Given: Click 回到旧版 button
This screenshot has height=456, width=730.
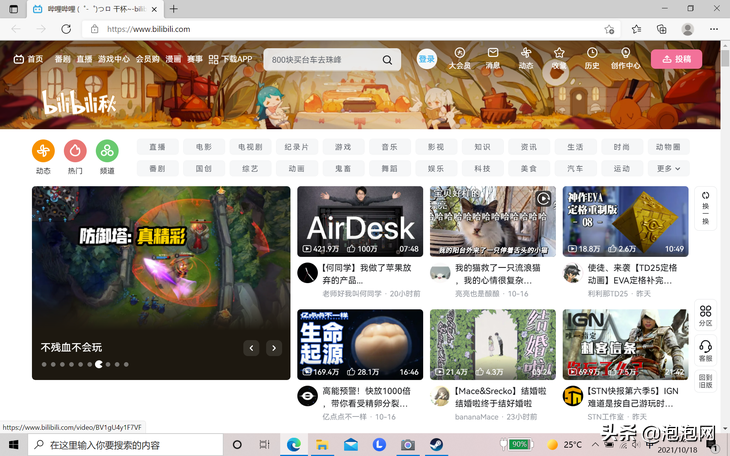Looking at the screenshot, I should point(705,381).
